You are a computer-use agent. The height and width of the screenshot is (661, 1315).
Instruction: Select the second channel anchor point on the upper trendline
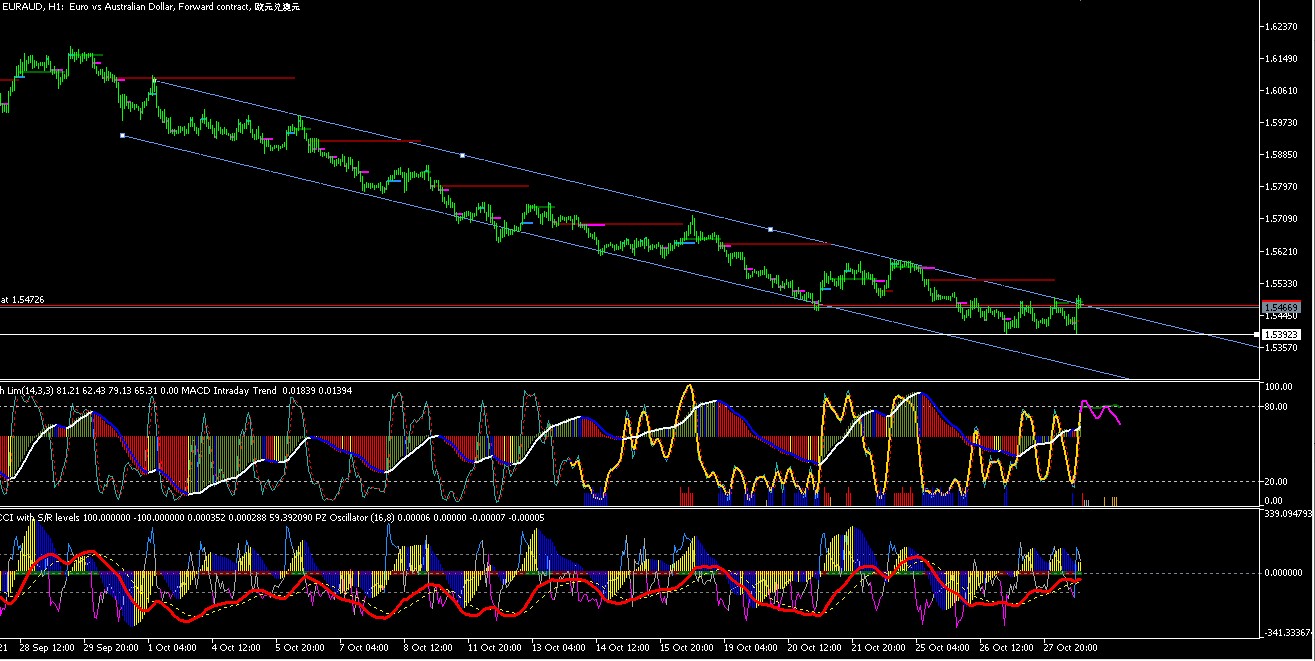coord(462,155)
